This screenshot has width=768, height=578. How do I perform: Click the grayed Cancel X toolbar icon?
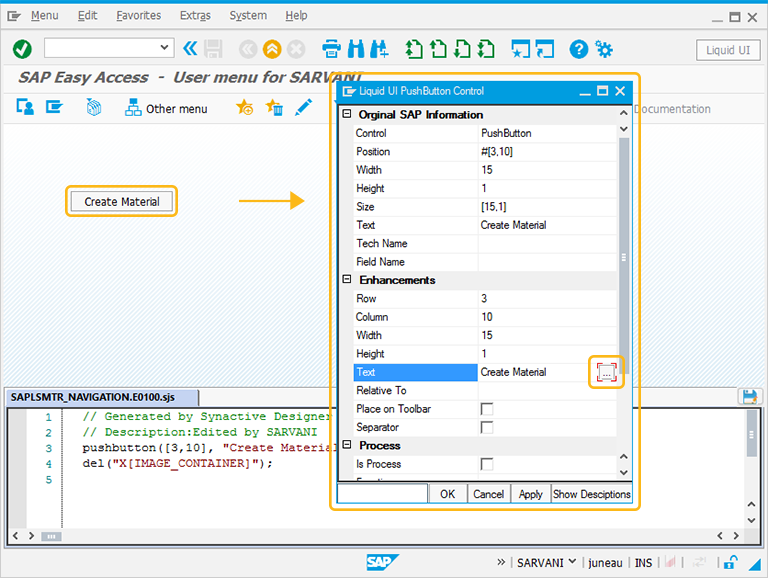296,49
